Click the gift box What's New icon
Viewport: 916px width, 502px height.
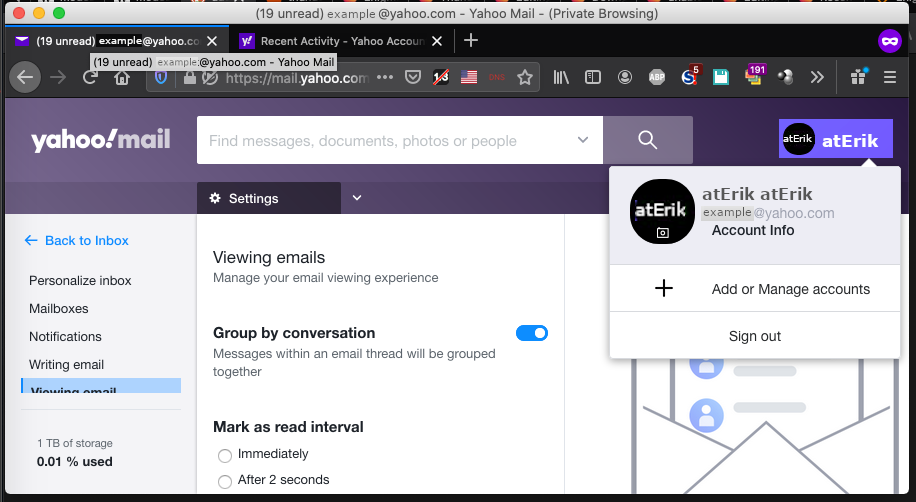pos(858,77)
